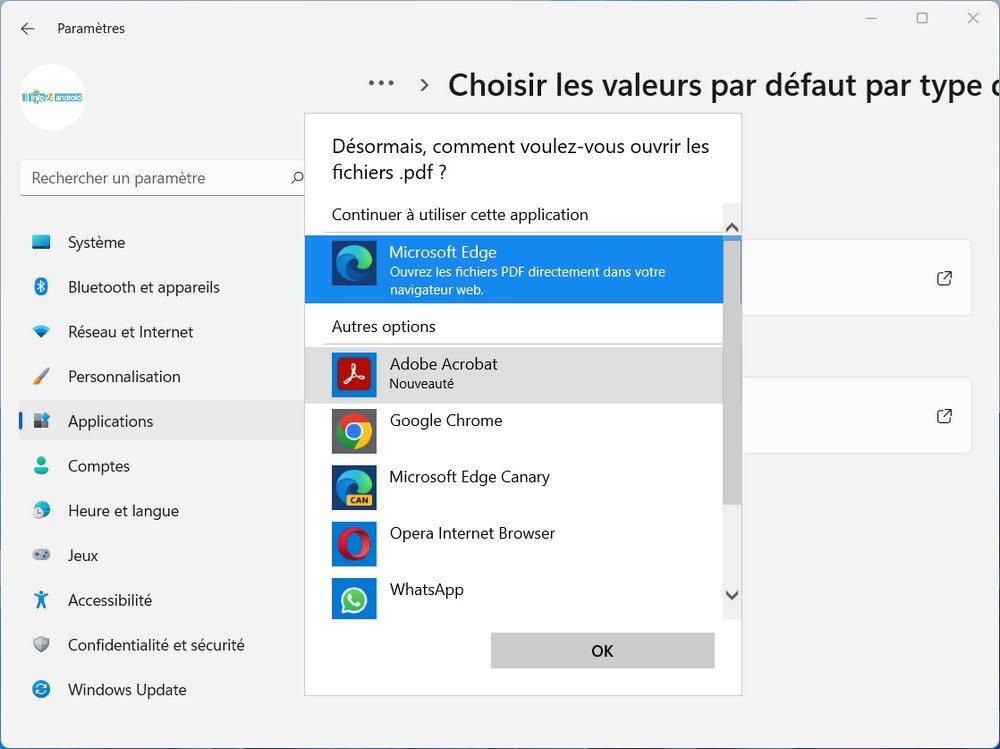Image resolution: width=1000 pixels, height=749 pixels.
Task: Click the scroll up arrow in app list
Action: (732, 227)
